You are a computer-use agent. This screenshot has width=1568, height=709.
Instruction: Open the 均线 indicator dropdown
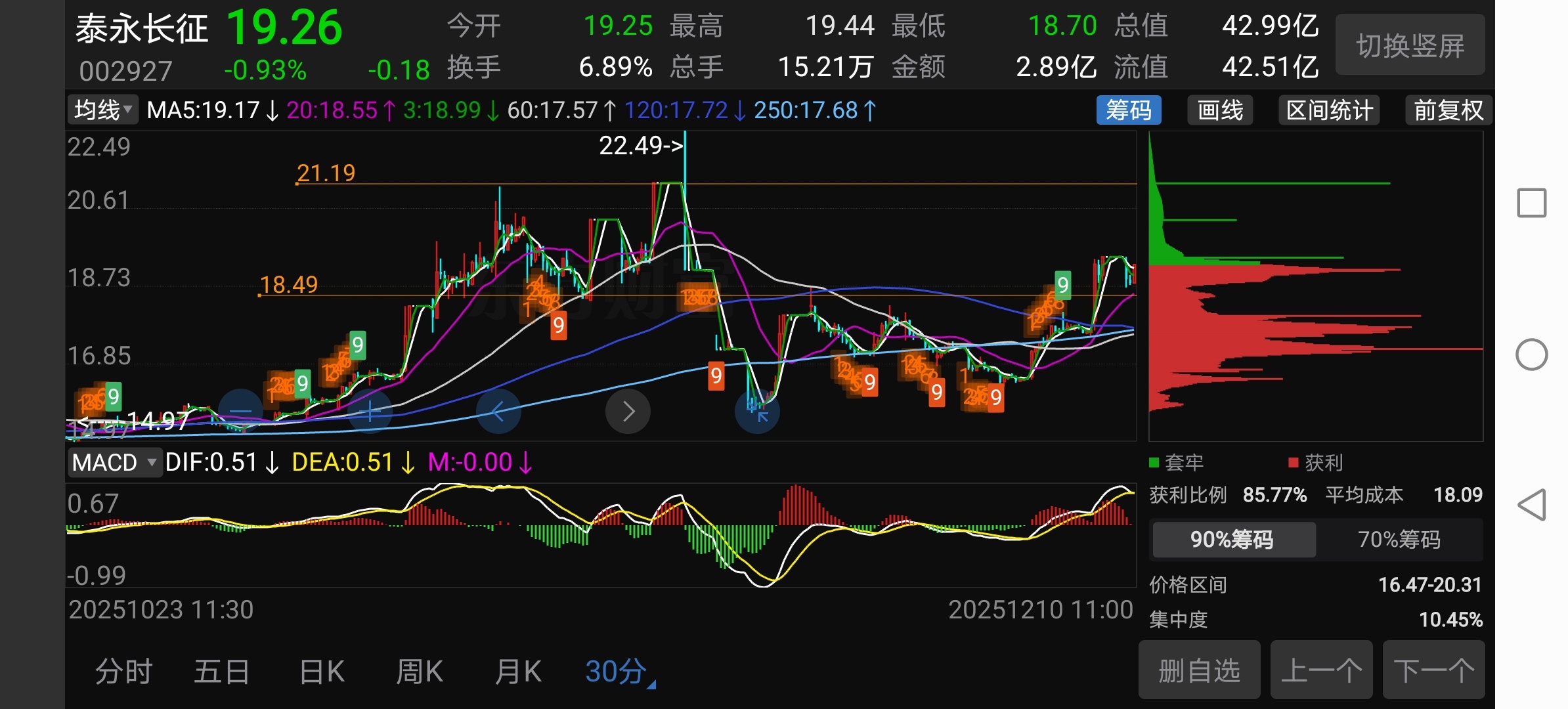pyautogui.click(x=103, y=110)
